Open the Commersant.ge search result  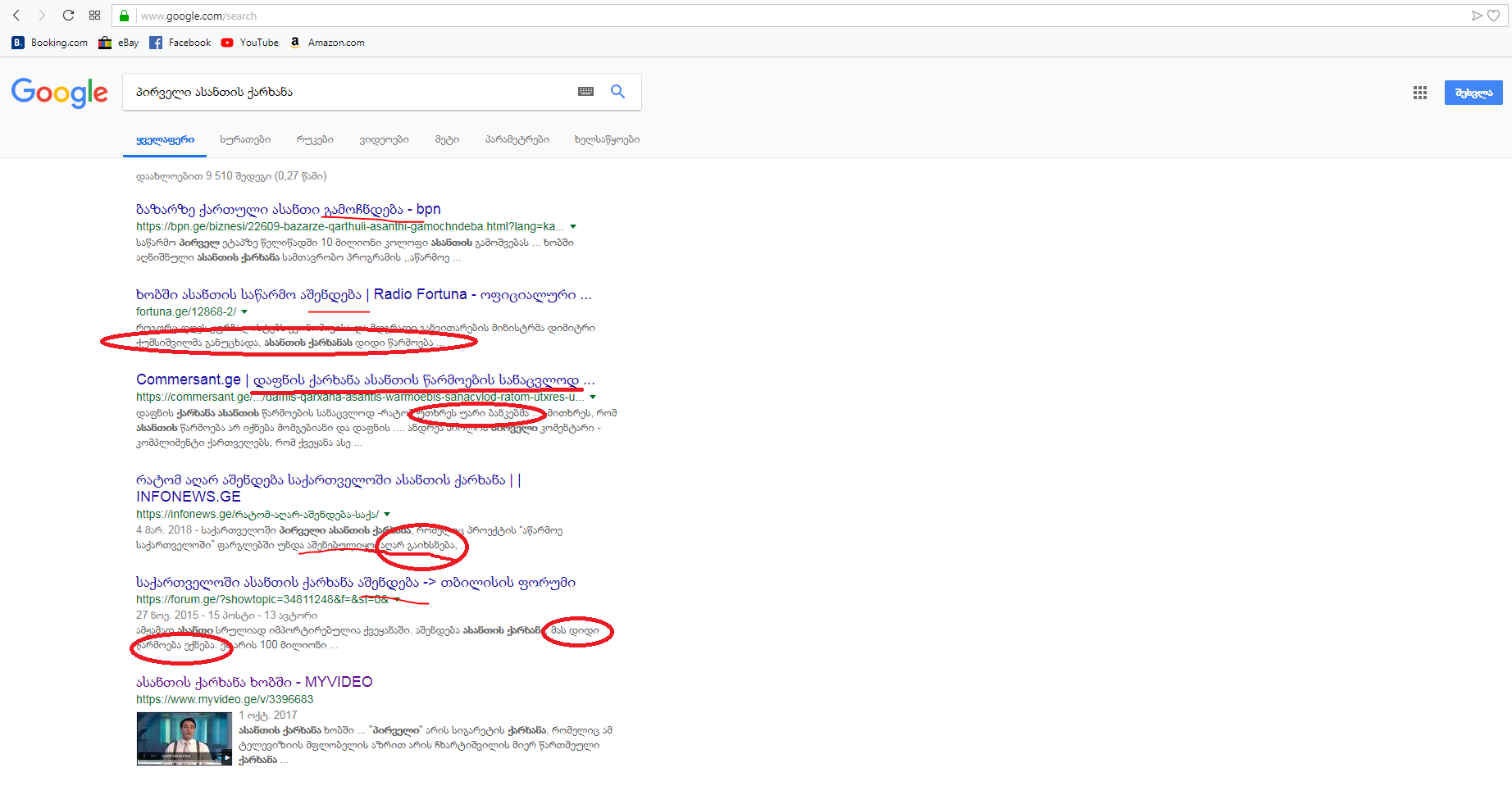pos(366,380)
